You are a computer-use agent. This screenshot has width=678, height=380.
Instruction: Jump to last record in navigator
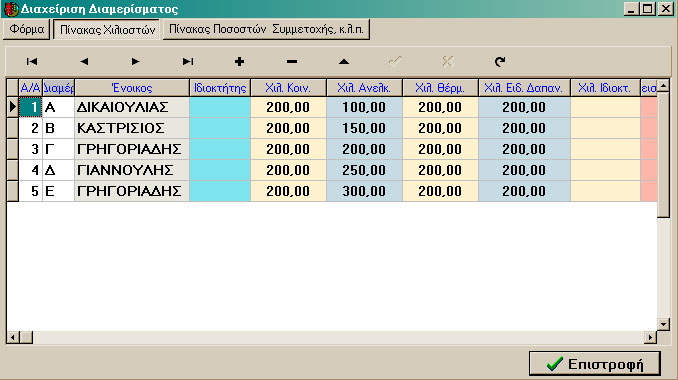point(188,62)
